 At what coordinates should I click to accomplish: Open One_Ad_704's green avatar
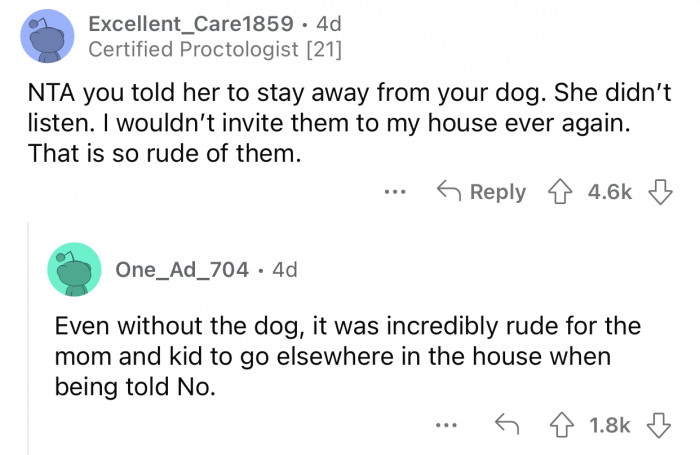click(74, 269)
